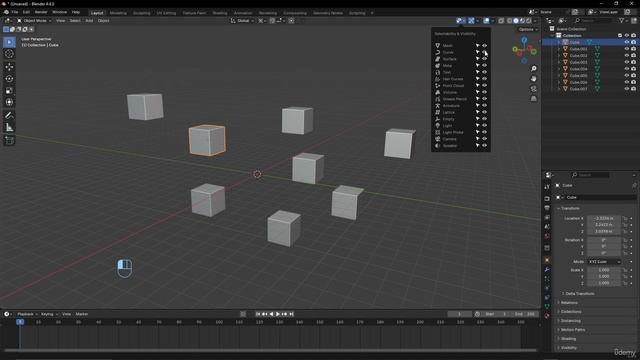Click the Play animation button

[278, 314]
